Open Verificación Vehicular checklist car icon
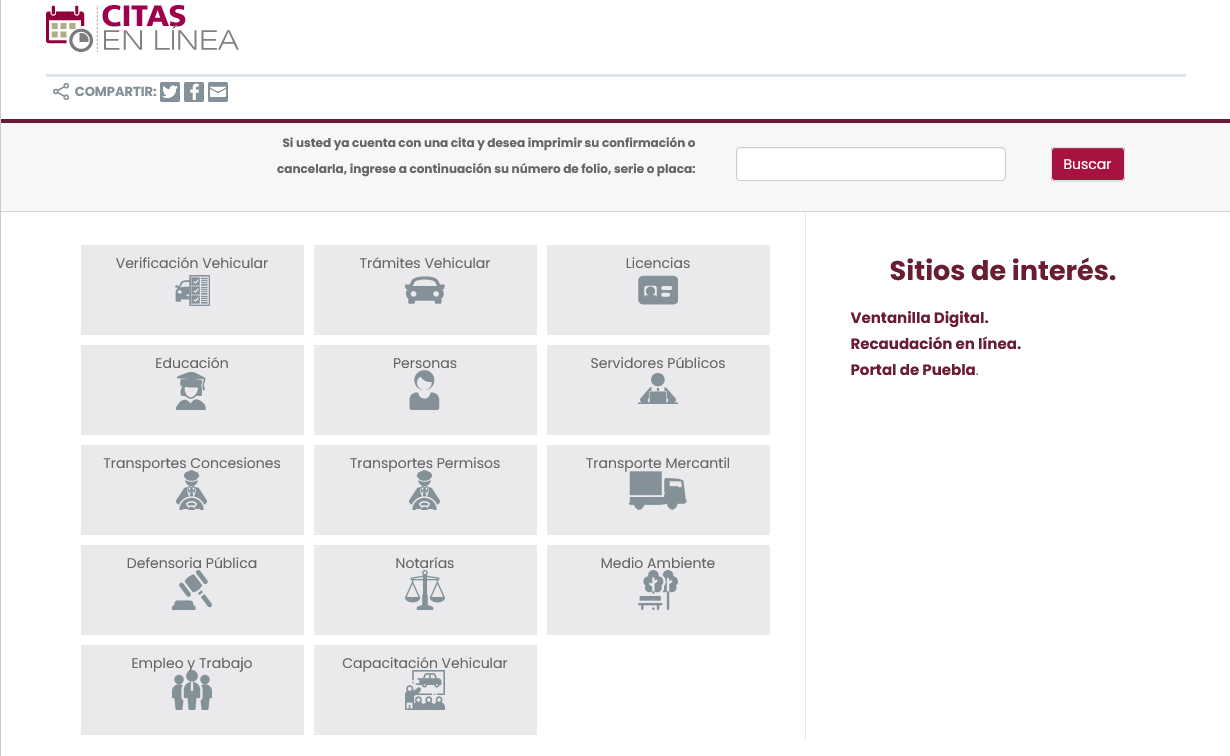This screenshot has width=1230, height=756. [192, 291]
